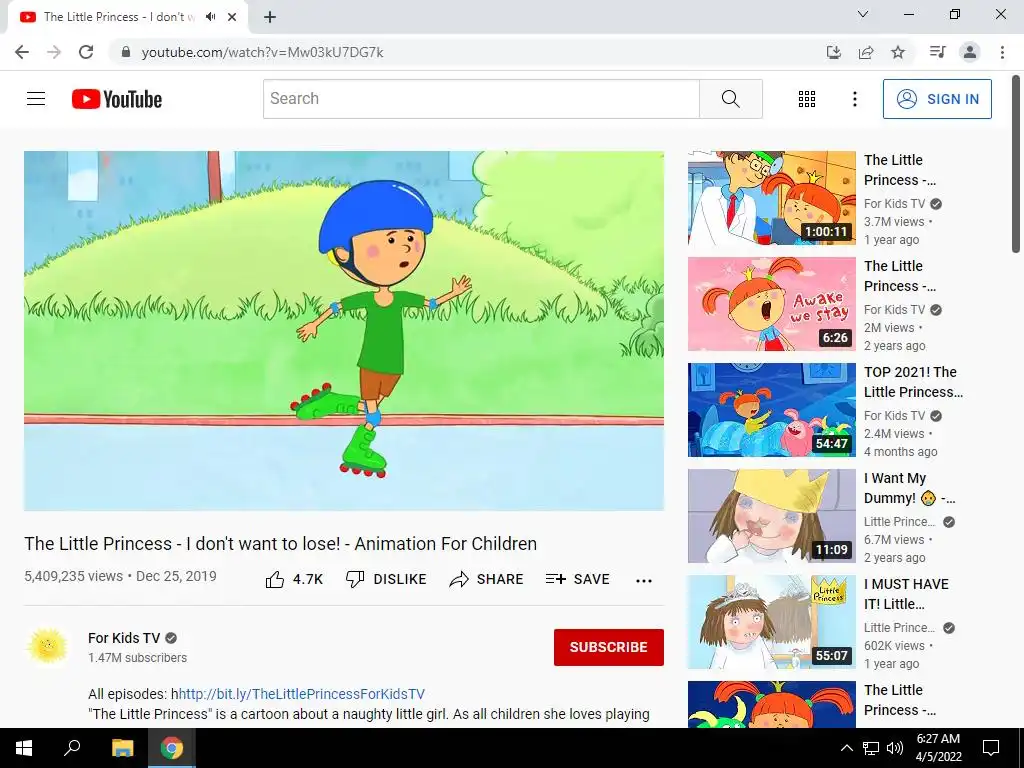Open 'I MUST HAVE IT!' 55:07 thumbnail

771,622
